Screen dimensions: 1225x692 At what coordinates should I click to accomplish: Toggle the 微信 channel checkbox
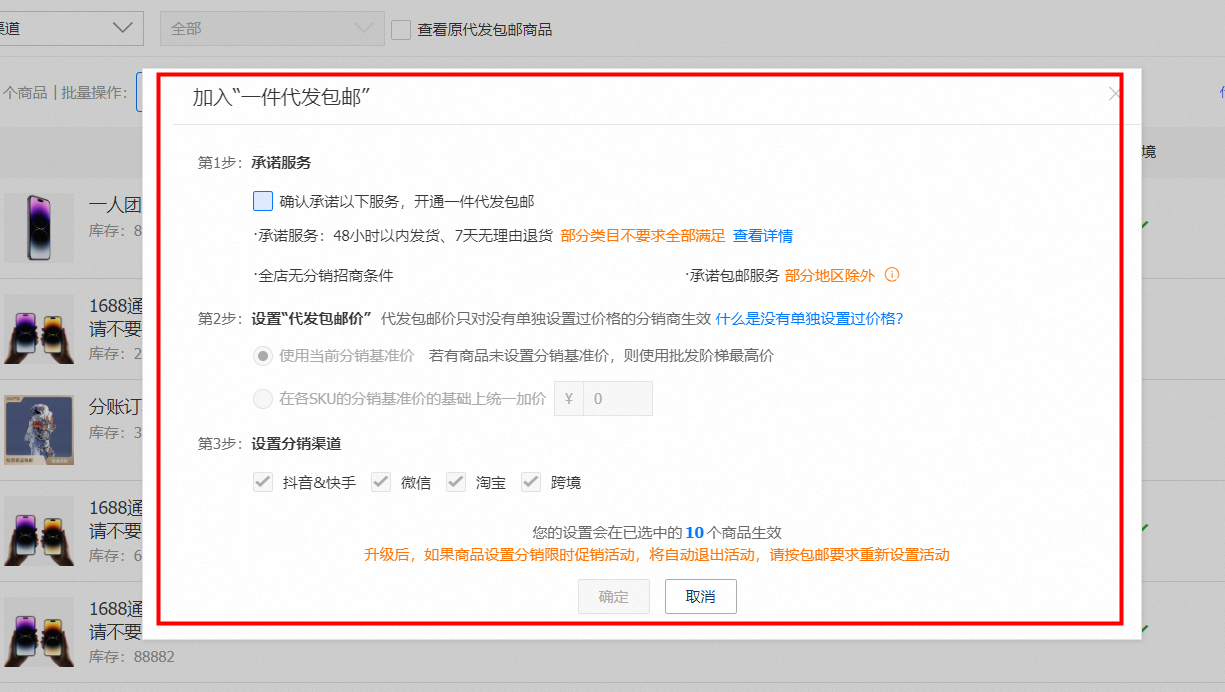click(x=381, y=482)
